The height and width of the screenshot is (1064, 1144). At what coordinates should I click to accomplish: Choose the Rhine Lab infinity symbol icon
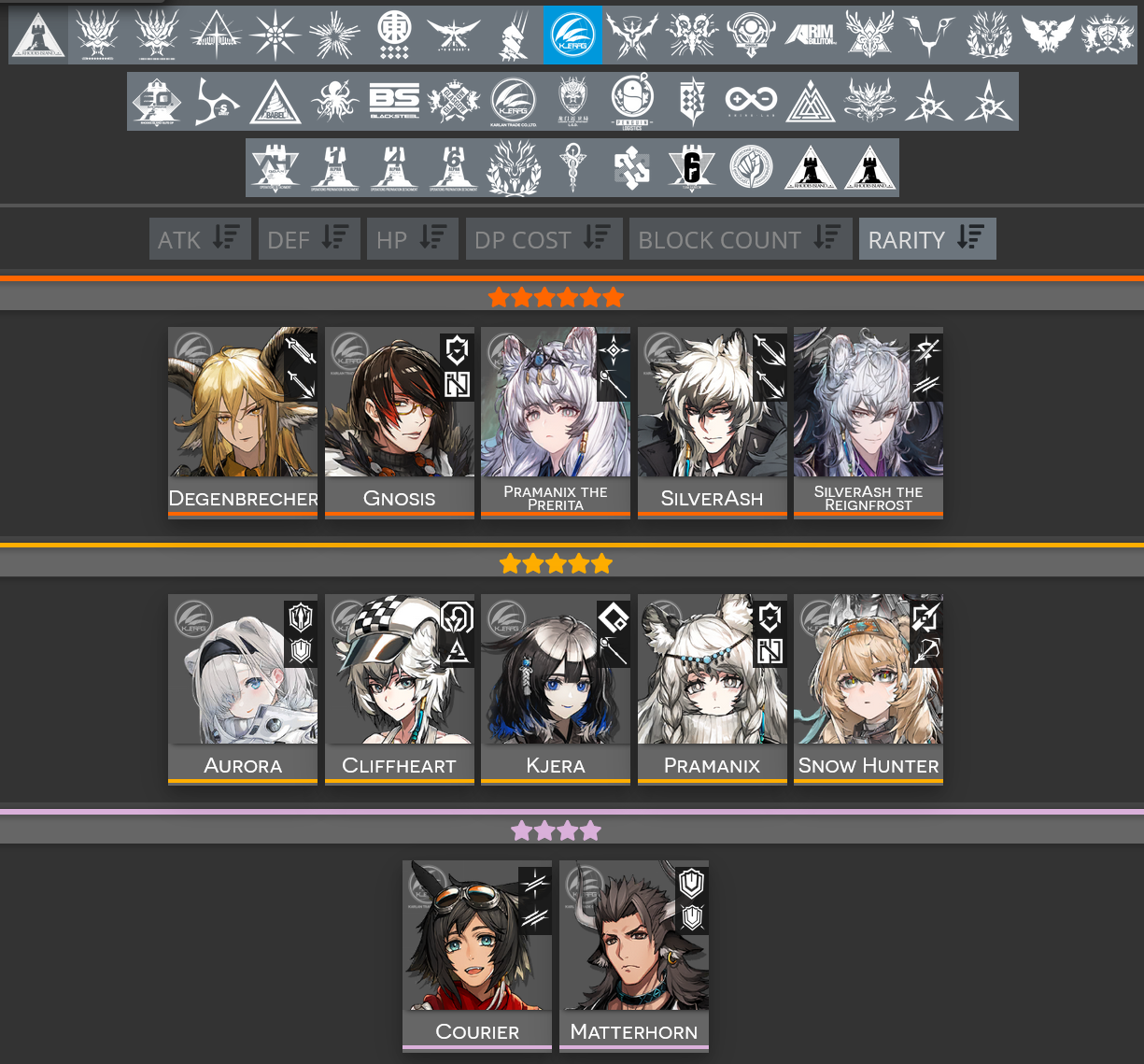(751, 101)
